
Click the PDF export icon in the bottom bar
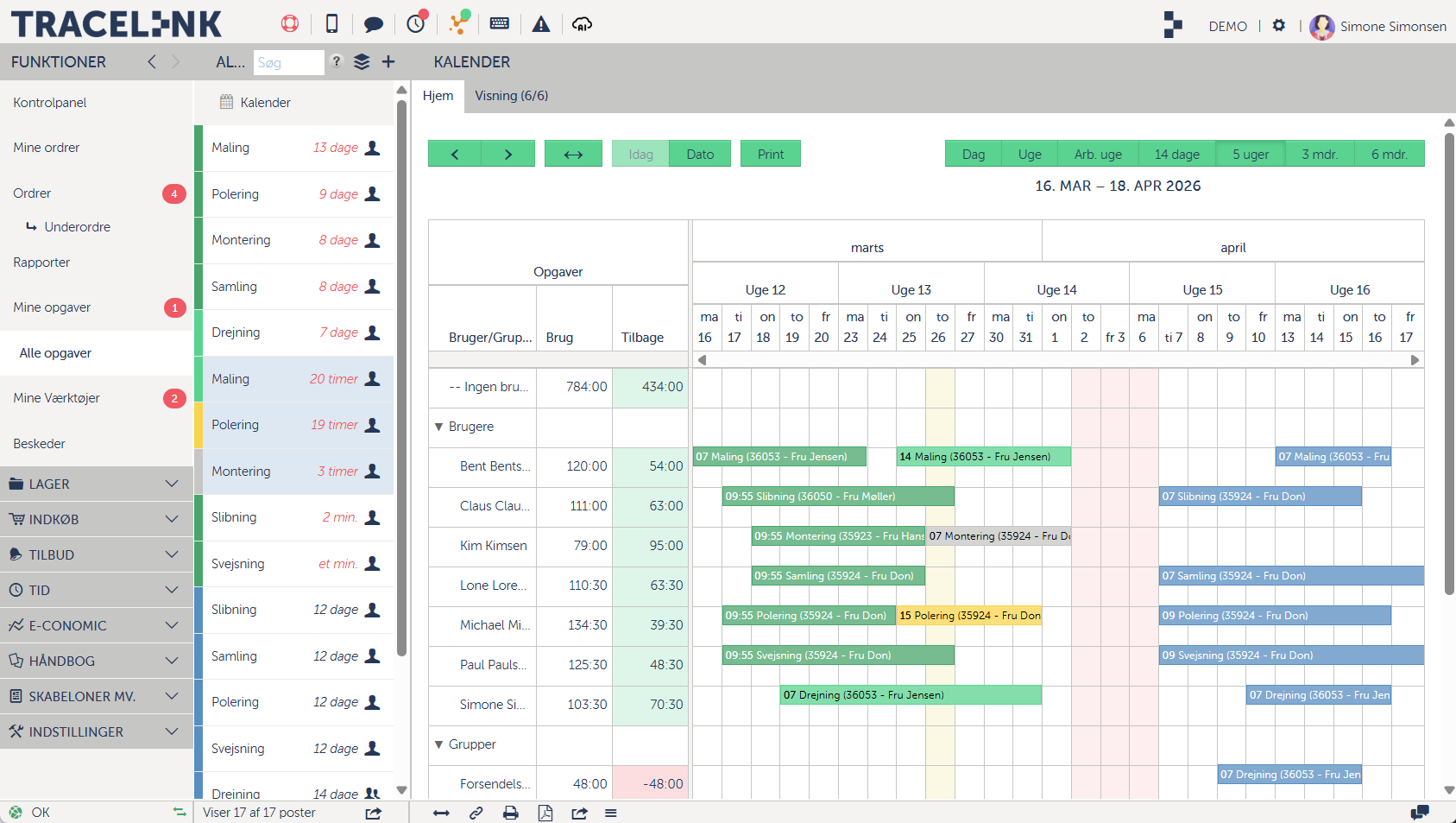545,813
